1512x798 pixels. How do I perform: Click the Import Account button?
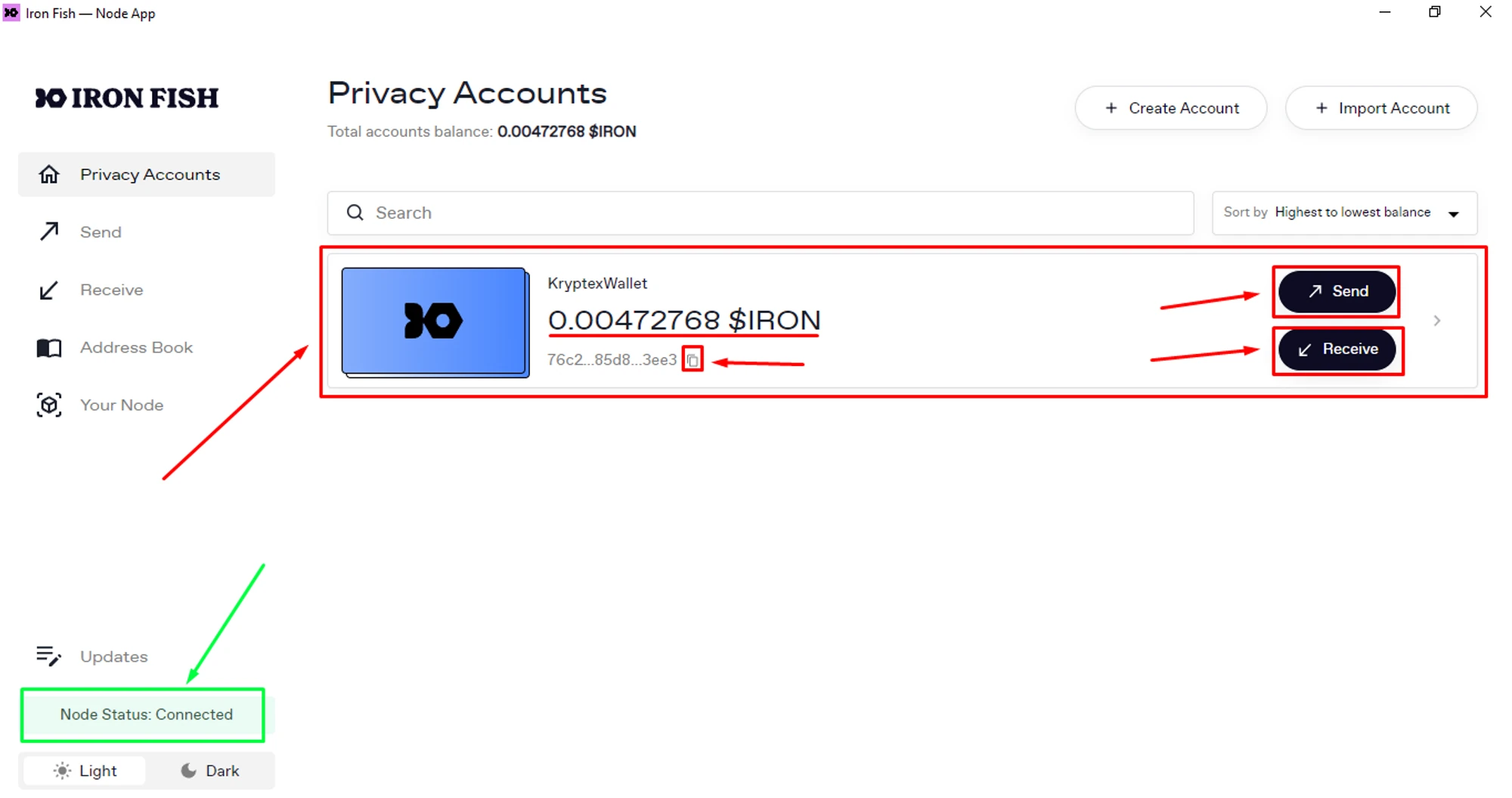click(1381, 108)
